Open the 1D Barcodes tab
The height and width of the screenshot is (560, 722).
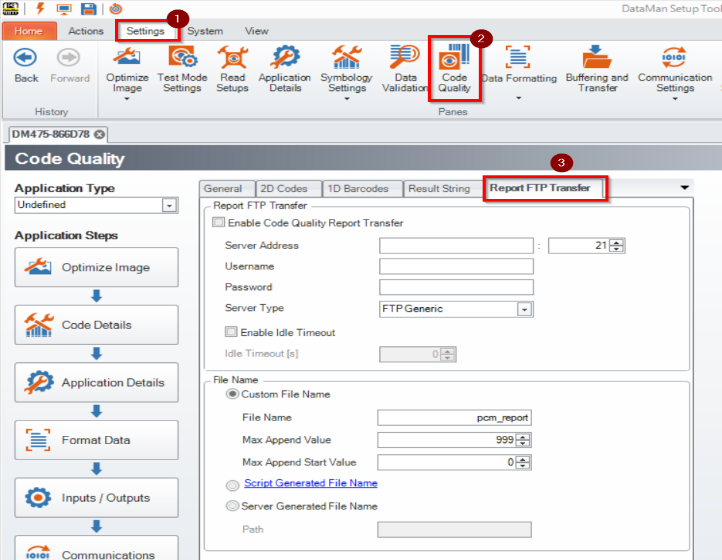click(362, 189)
